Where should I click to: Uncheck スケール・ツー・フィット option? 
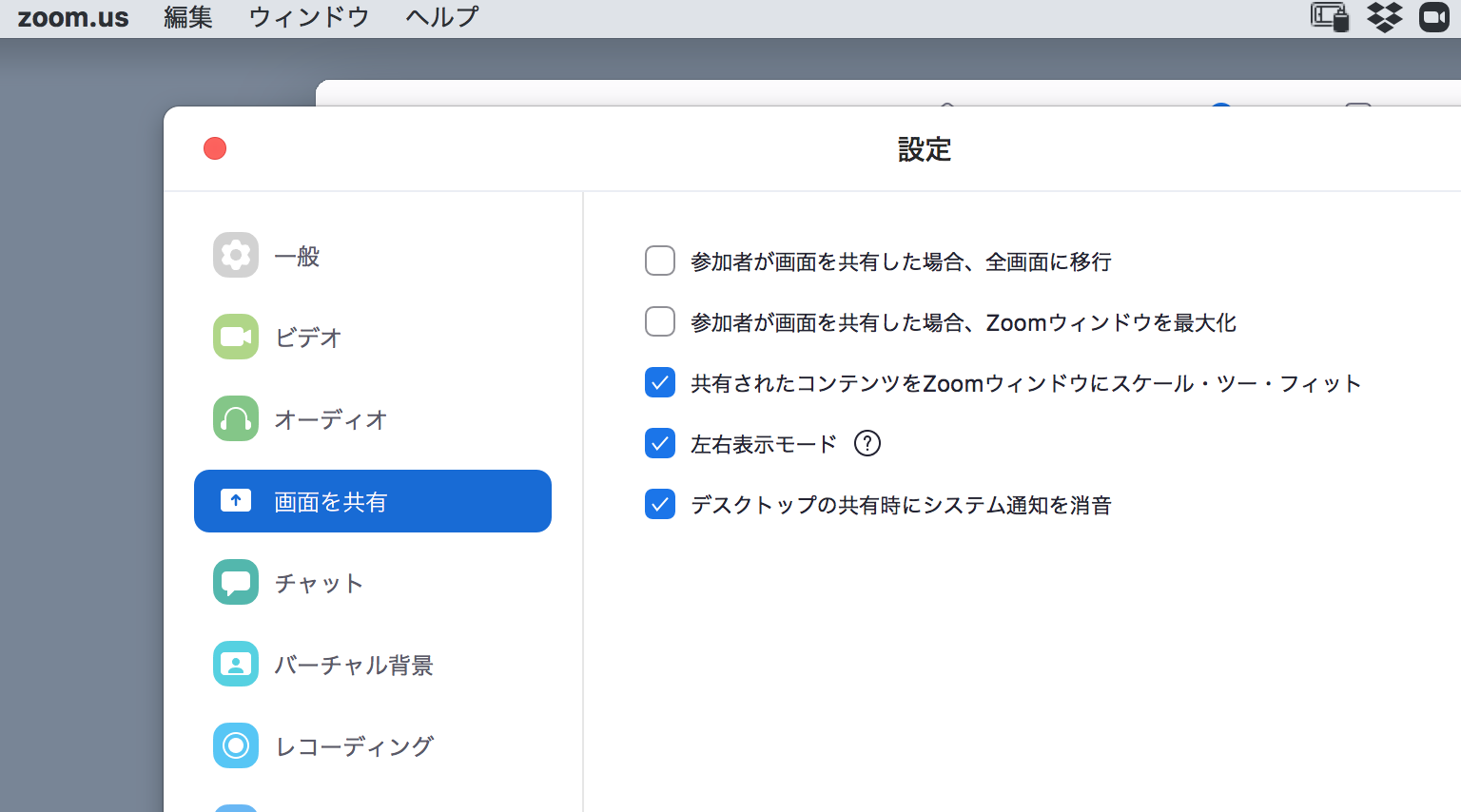pos(660,382)
